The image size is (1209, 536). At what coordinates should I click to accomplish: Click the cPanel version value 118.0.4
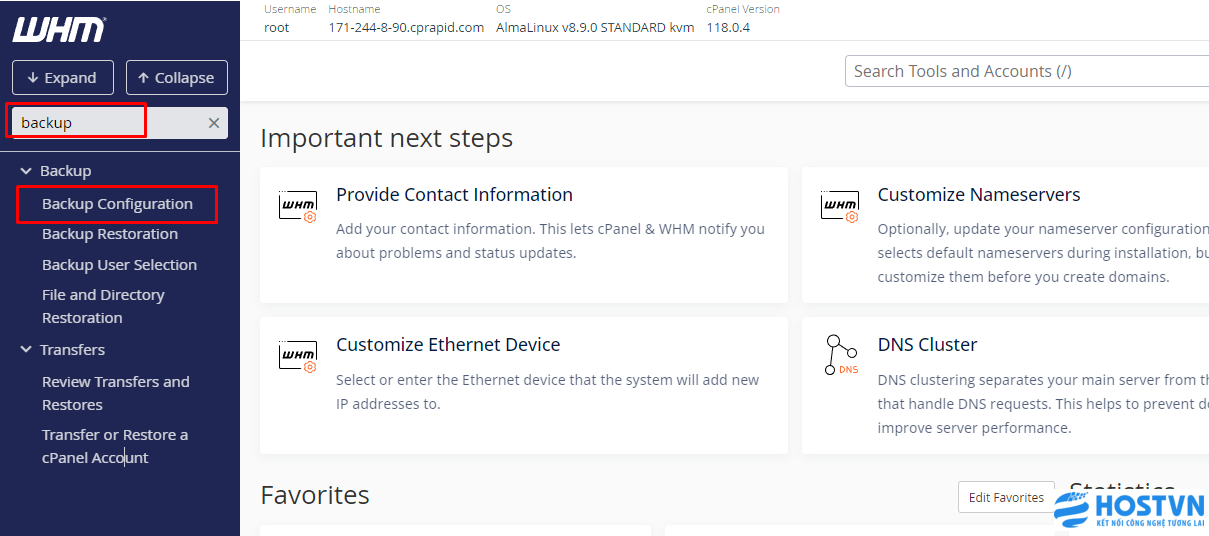point(728,27)
